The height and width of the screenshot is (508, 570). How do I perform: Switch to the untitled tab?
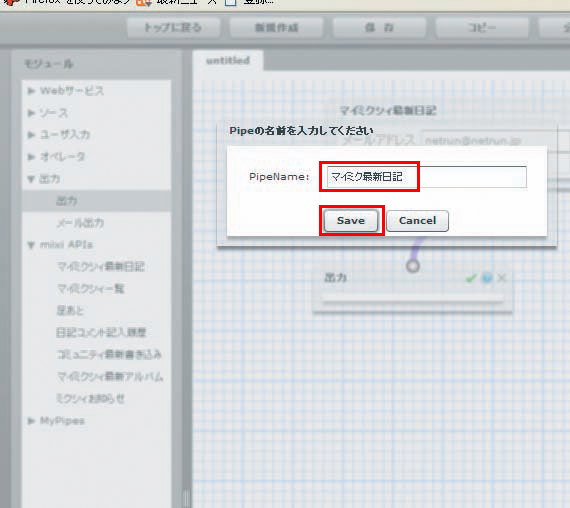click(228, 60)
